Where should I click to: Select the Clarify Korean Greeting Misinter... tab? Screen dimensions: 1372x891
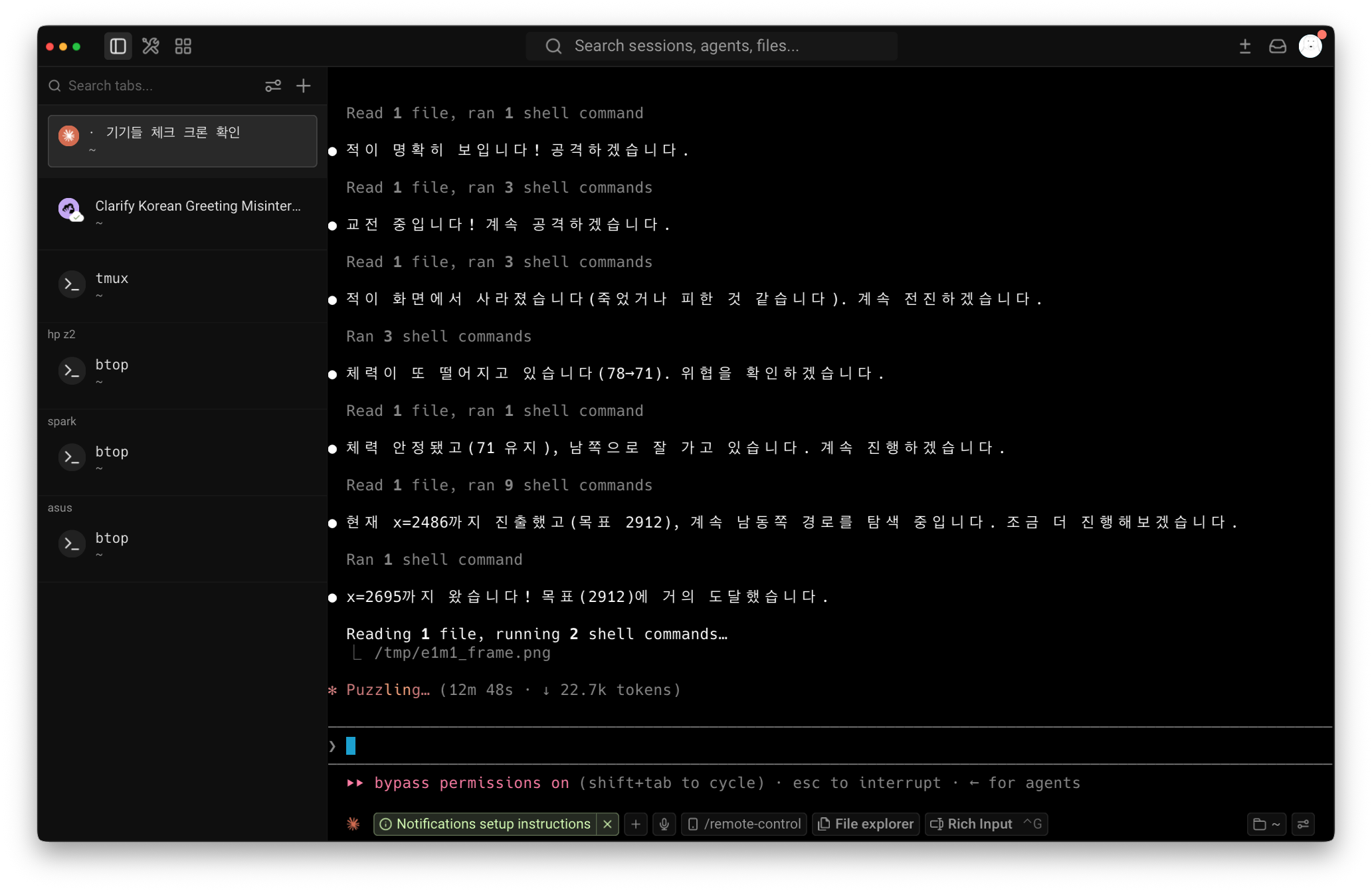[183, 213]
